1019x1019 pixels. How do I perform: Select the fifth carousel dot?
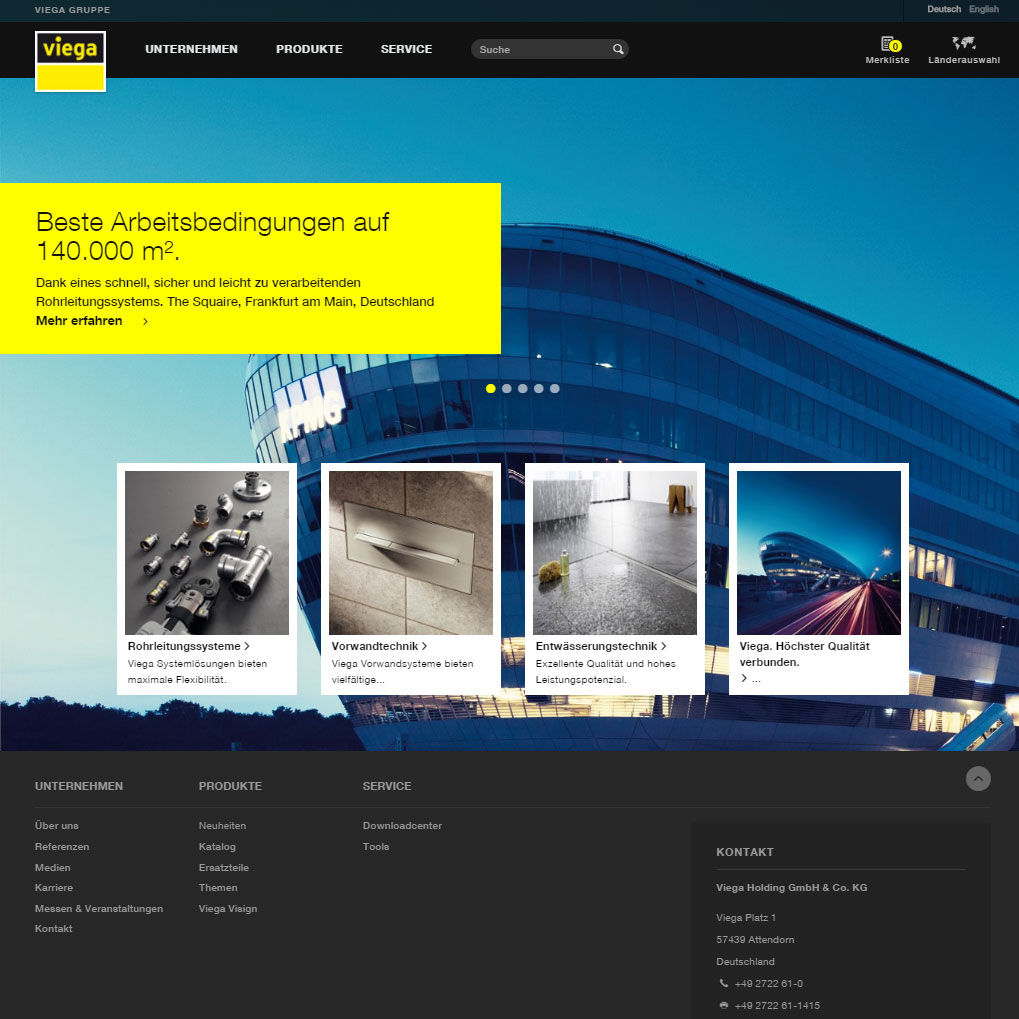pos(554,389)
